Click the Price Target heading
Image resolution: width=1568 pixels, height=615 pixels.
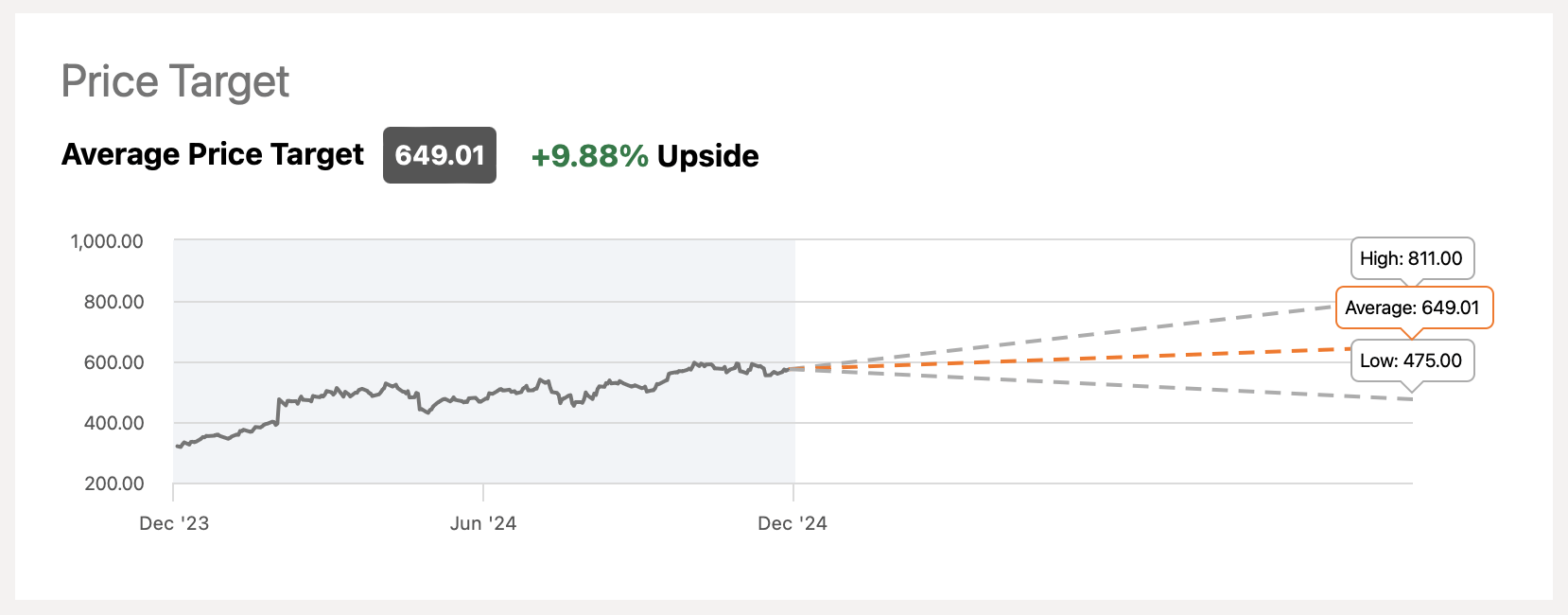point(175,81)
